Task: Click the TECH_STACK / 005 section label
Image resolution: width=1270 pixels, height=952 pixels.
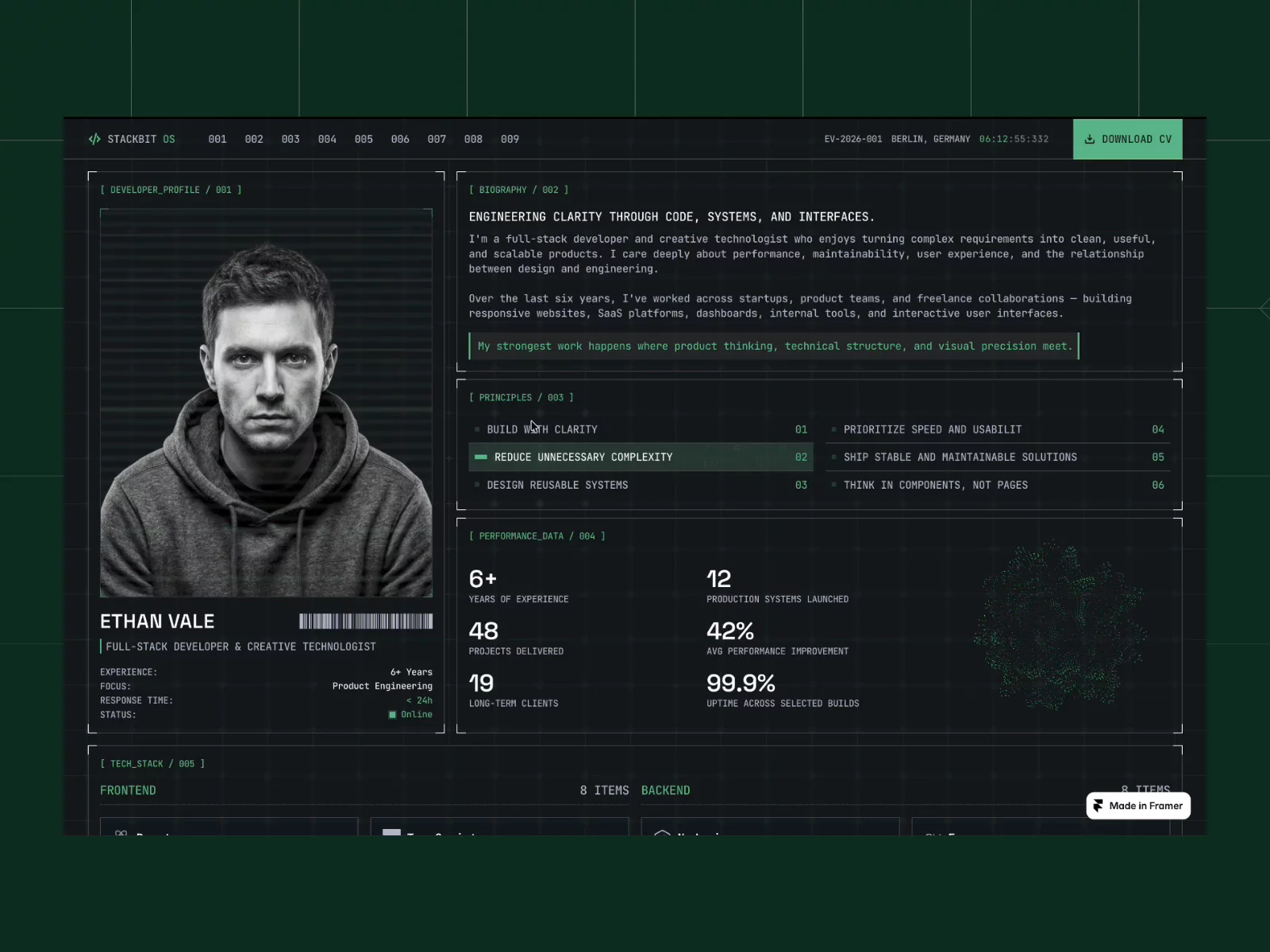Action: [152, 764]
